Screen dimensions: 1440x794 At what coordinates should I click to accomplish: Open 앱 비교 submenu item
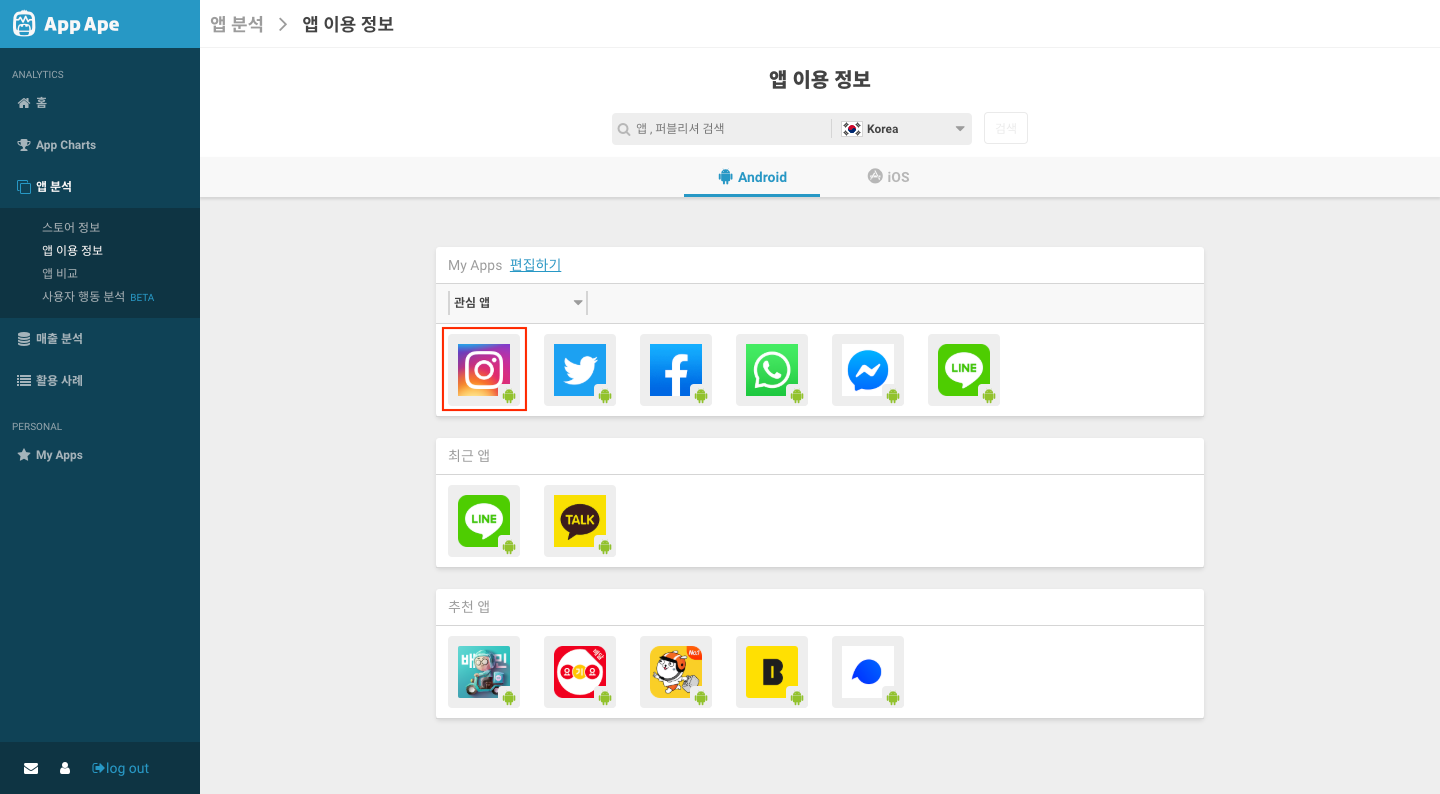pos(60,274)
